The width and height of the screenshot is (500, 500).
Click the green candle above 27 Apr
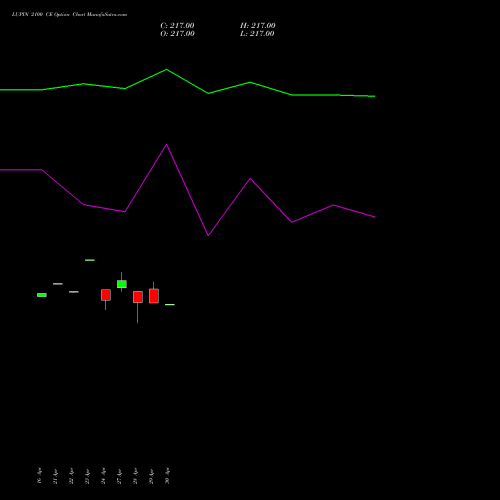point(122,284)
